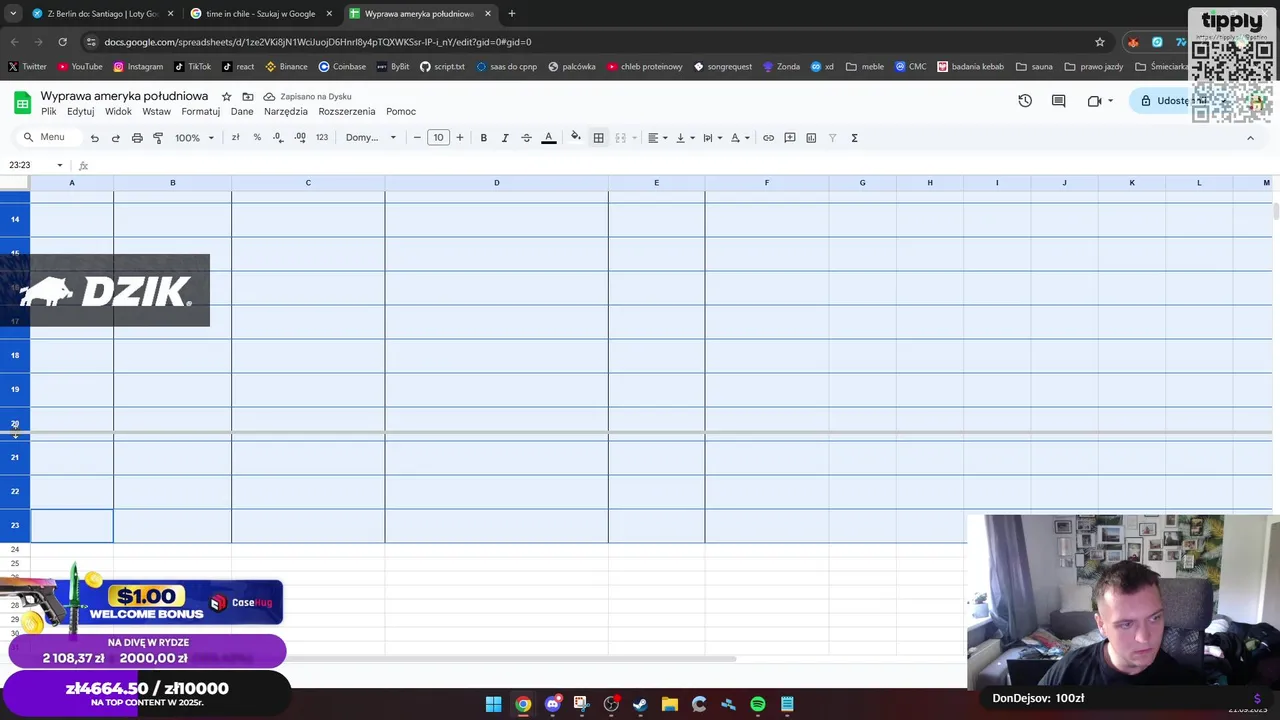This screenshot has width=1280, height=720.
Task: Insert chart from toolbar
Action: click(x=811, y=138)
